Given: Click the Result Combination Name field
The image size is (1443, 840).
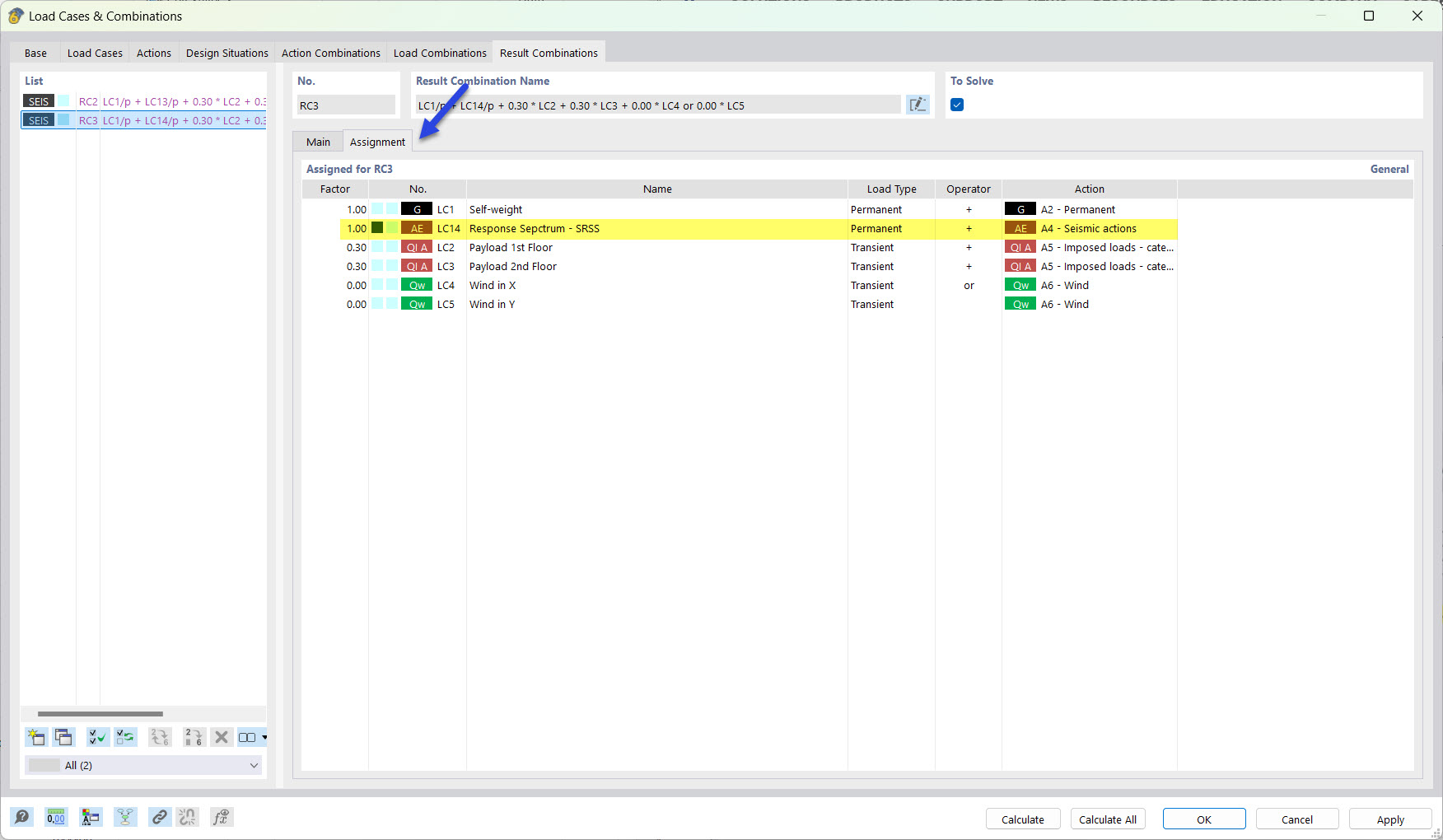Looking at the screenshot, I should (x=657, y=105).
